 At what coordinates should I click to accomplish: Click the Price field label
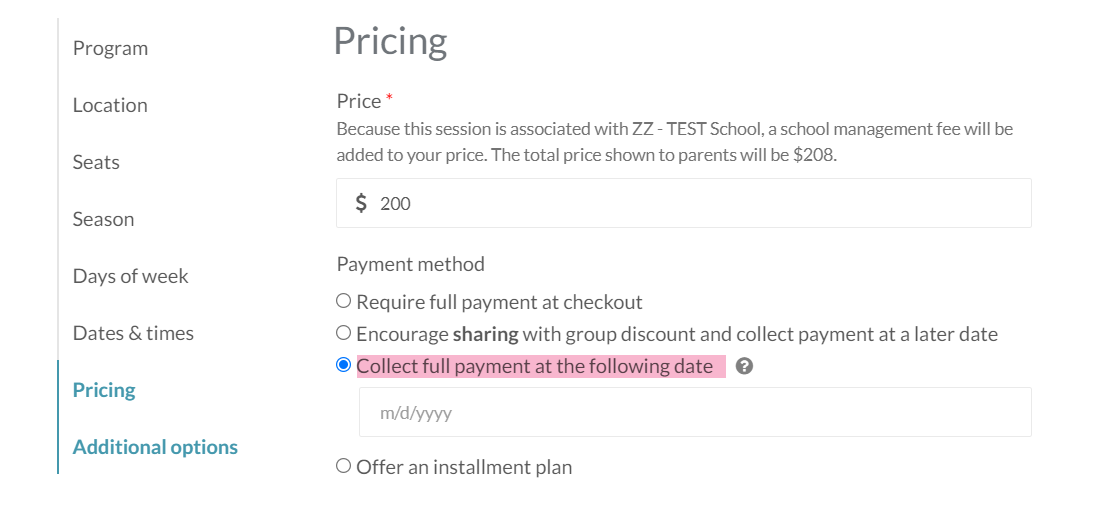[x=359, y=101]
